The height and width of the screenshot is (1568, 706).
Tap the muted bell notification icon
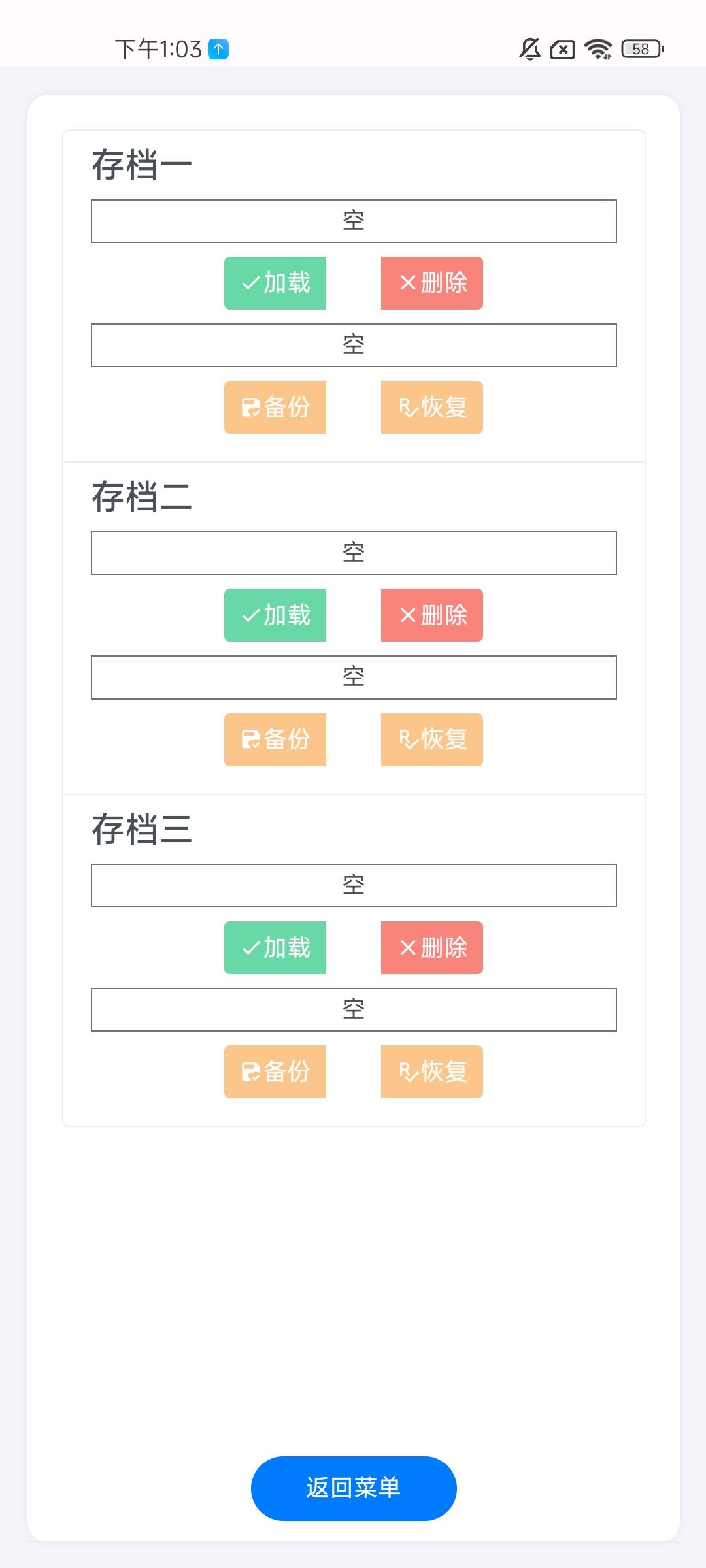coord(529,49)
